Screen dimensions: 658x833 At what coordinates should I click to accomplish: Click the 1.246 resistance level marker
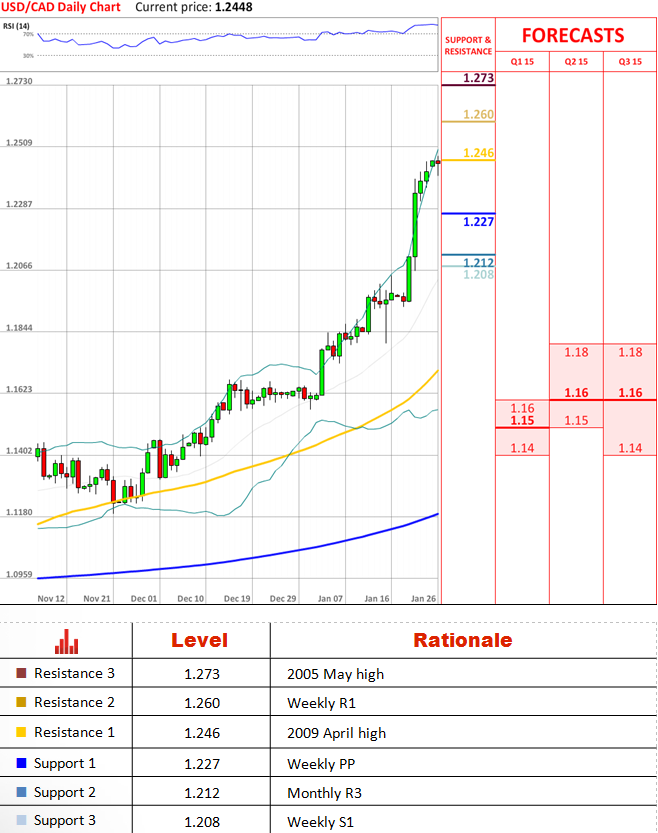(x=478, y=153)
